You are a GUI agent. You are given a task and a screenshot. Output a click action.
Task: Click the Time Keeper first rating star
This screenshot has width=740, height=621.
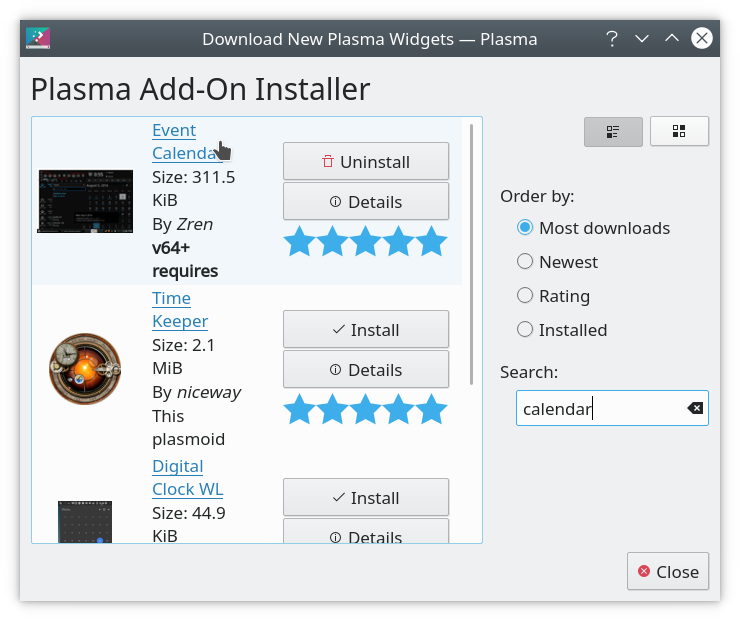pyautogui.click(x=299, y=409)
